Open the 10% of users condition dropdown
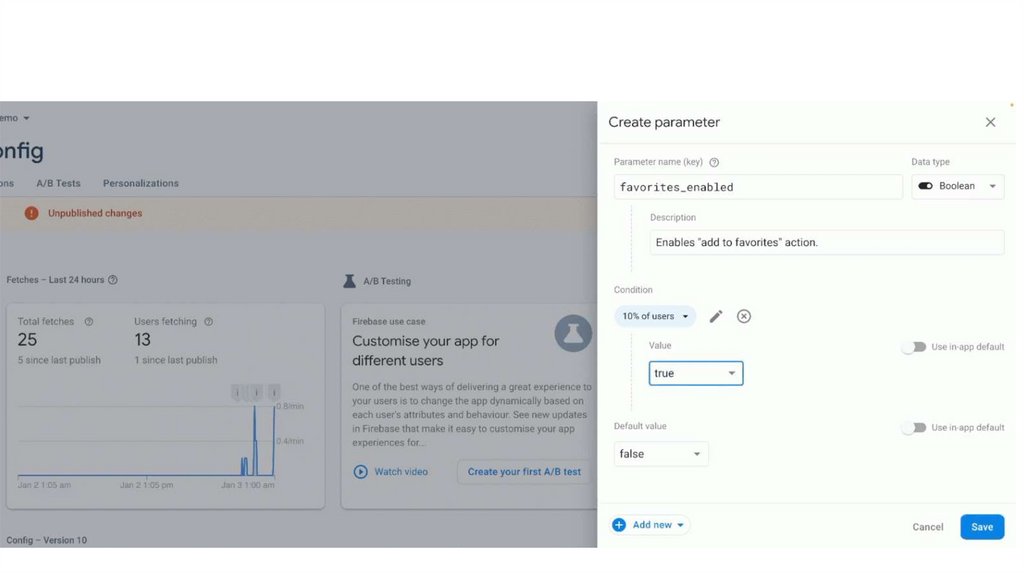The width and height of the screenshot is (1024, 574). click(x=655, y=316)
